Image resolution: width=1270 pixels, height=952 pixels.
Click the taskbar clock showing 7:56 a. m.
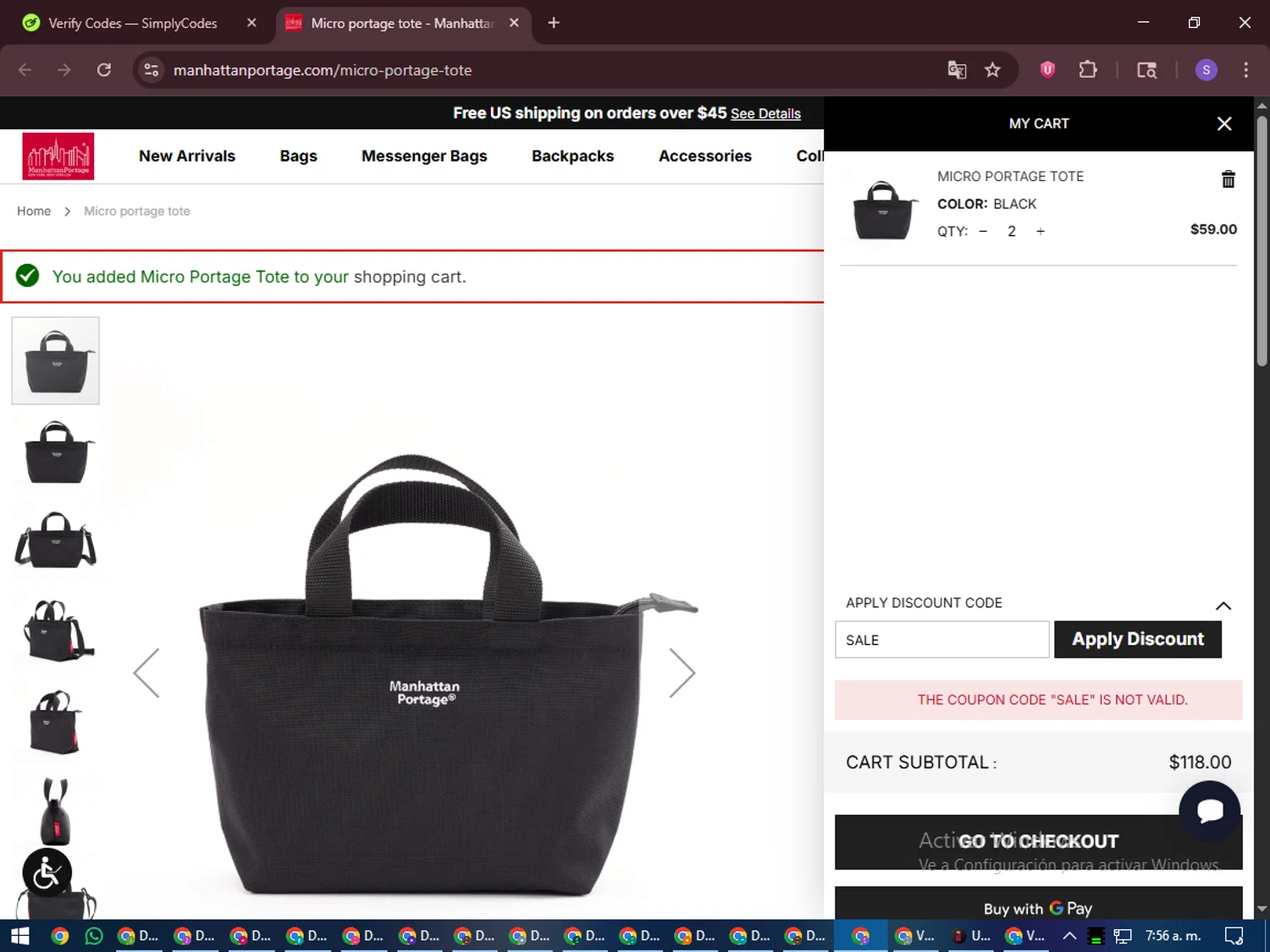tap(1173, 936)
